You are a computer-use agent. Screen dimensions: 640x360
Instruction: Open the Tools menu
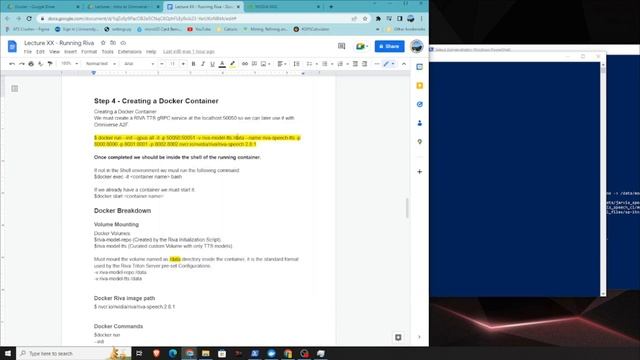tap(107, 52)
